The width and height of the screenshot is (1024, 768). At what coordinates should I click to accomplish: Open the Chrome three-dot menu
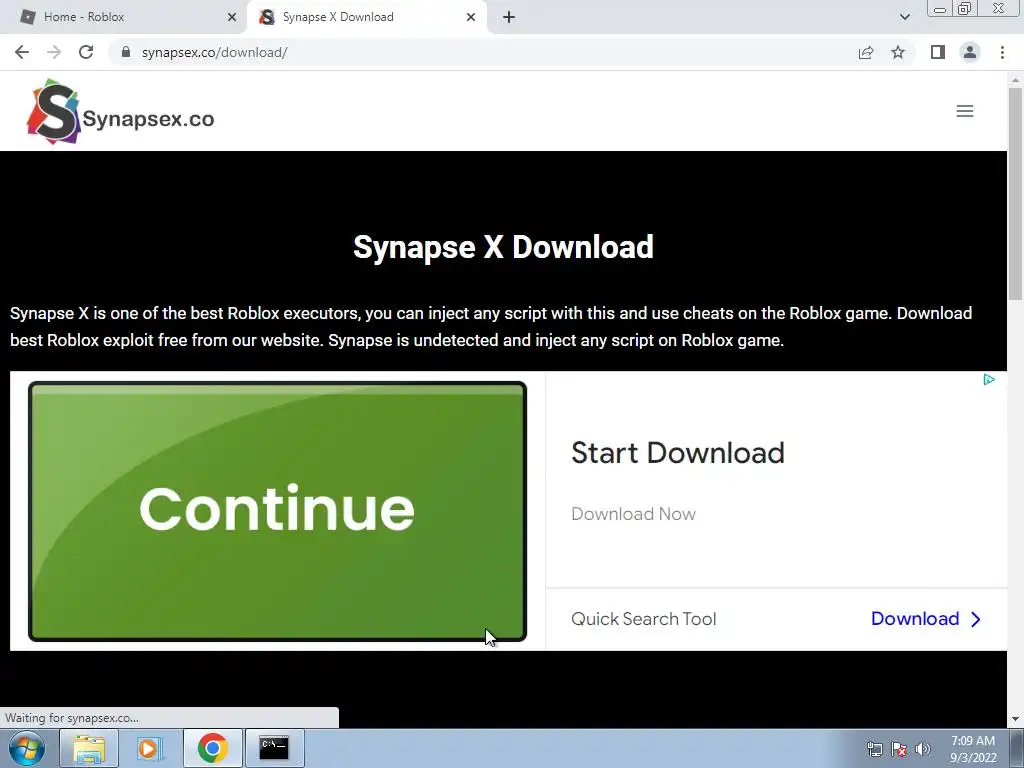pyautogui.click(x=1002, y=52)
